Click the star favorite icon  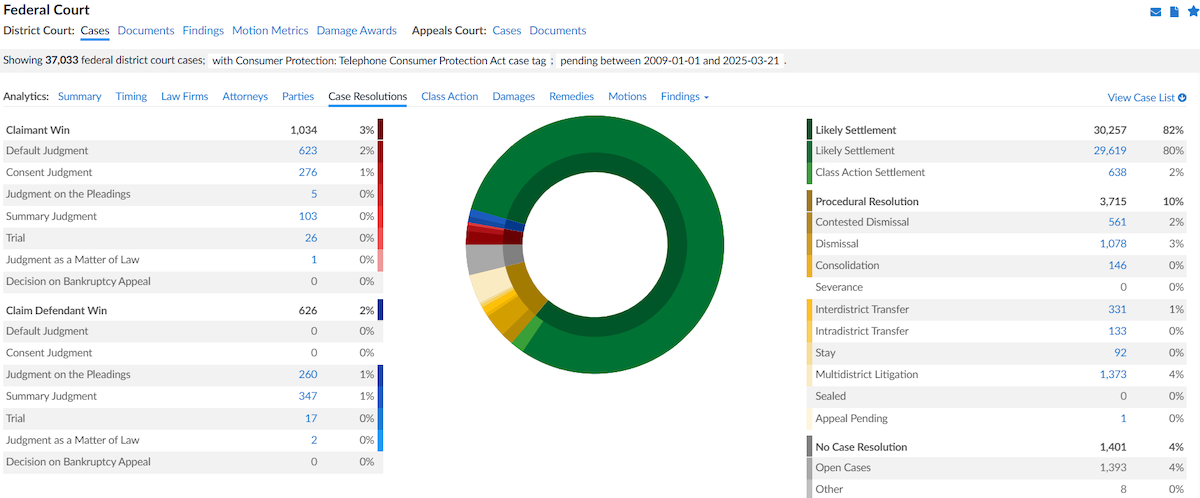pos(1191,12)
